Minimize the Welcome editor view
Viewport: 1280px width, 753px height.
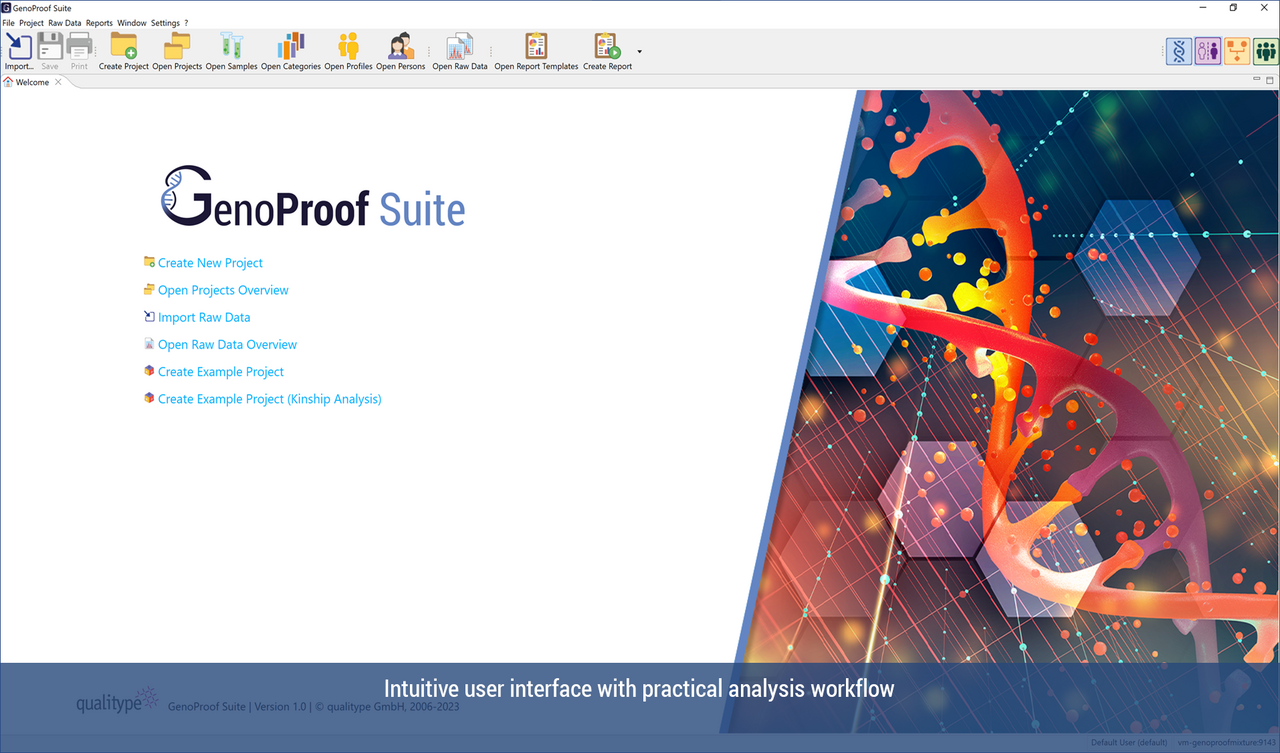1257,79
